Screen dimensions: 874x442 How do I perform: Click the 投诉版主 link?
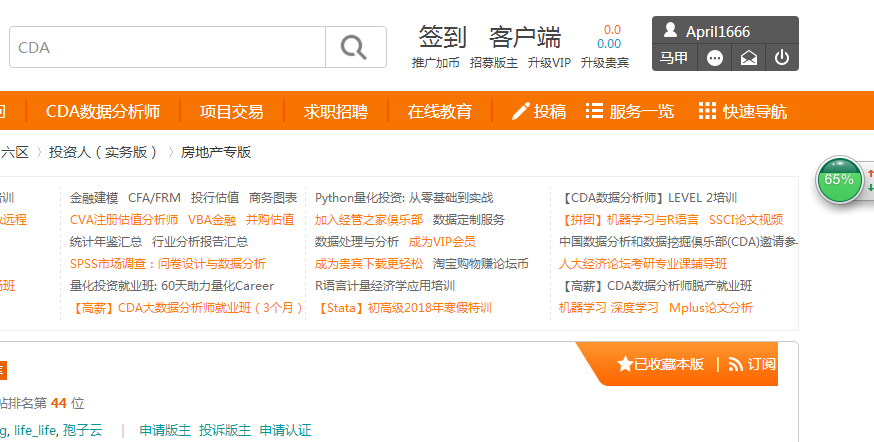tap(225, 430)
